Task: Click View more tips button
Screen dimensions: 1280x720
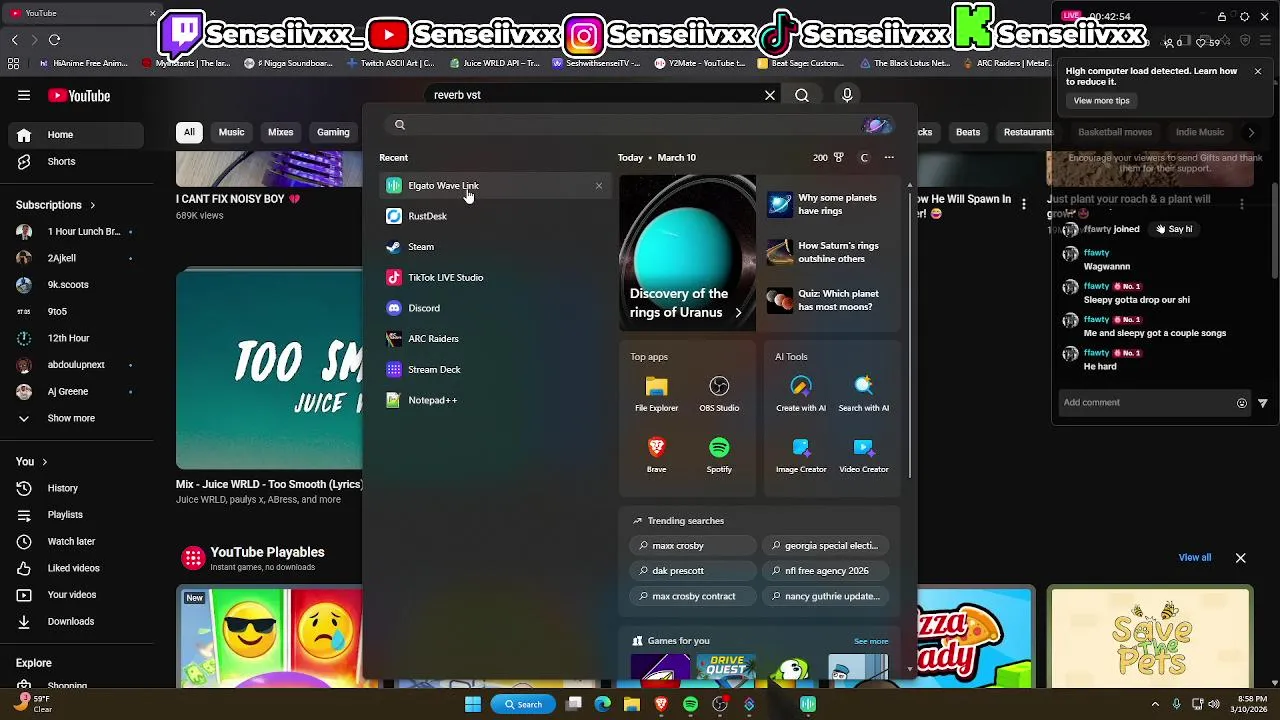Action: [x=1101, y=100]
